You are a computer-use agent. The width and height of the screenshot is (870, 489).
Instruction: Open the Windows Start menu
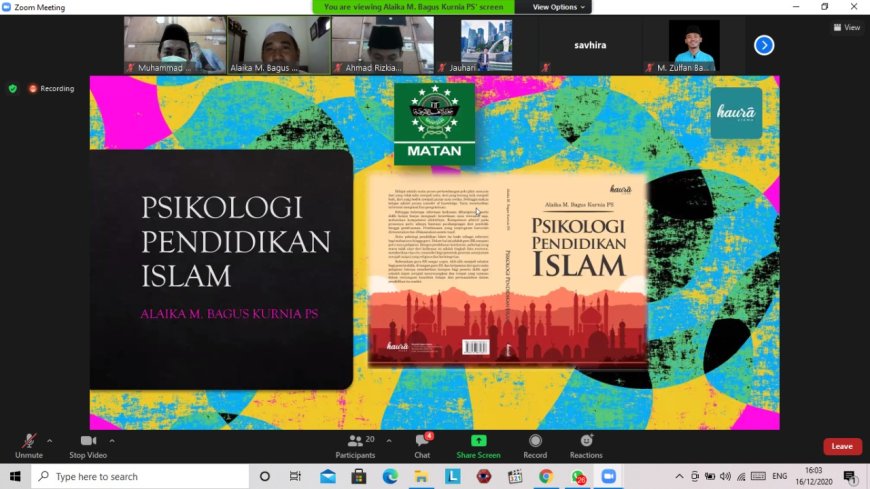[x=15, y=476]
